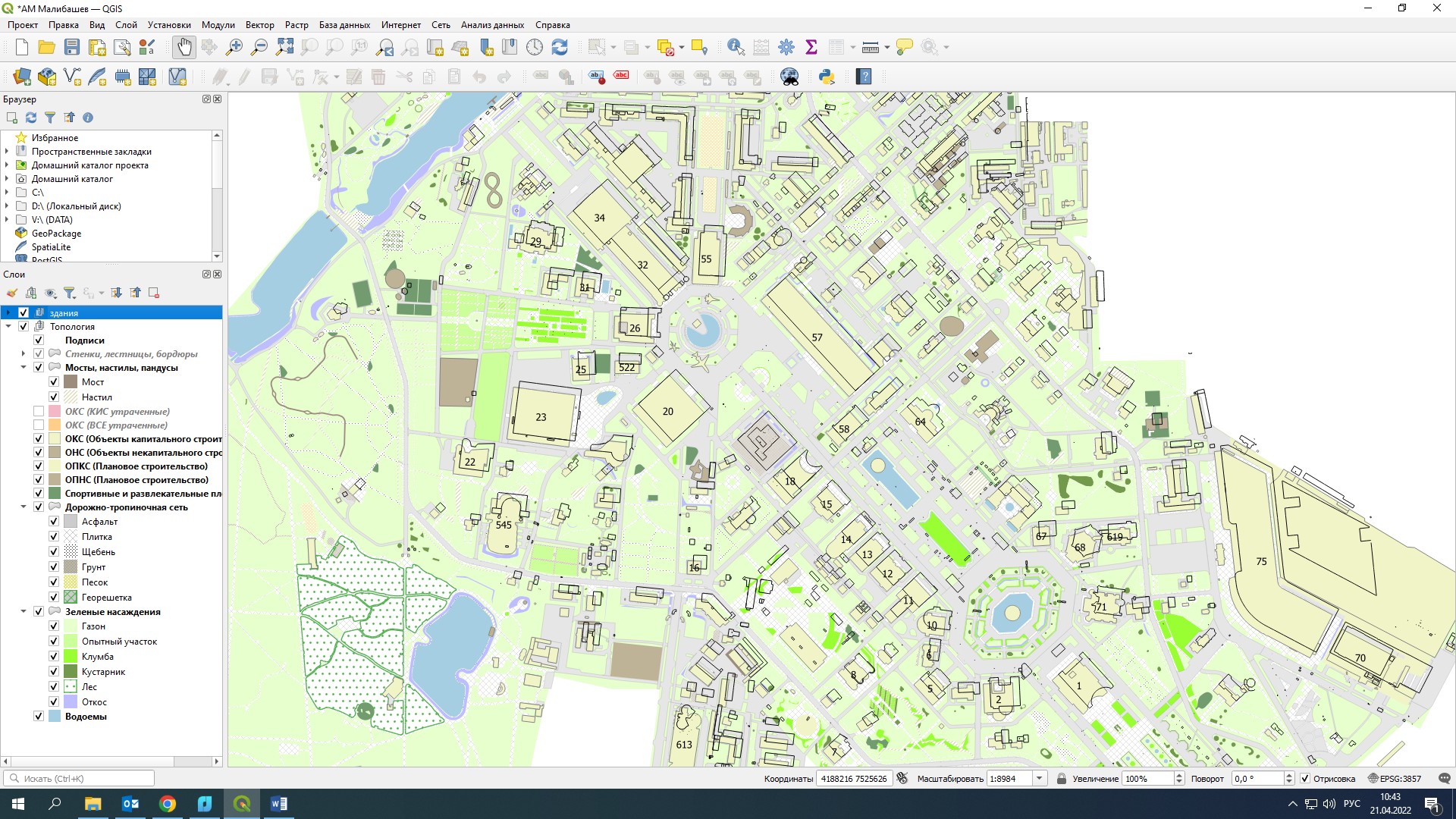Enable the ОКС (КИС утраченные) layer checkbox
Screen dimensions: 1456x819
click(x=39, y=412)
